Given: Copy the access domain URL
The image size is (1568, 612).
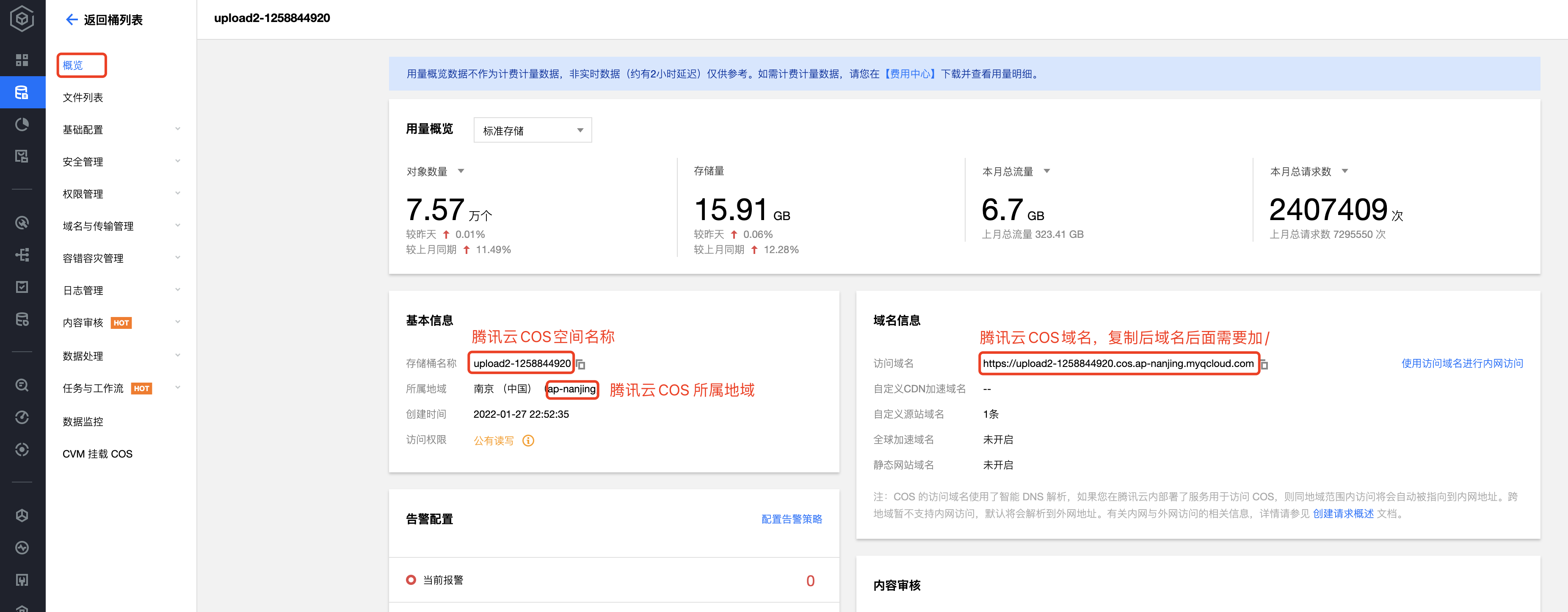Looking at the screenshot, I should pos(1264,364).
